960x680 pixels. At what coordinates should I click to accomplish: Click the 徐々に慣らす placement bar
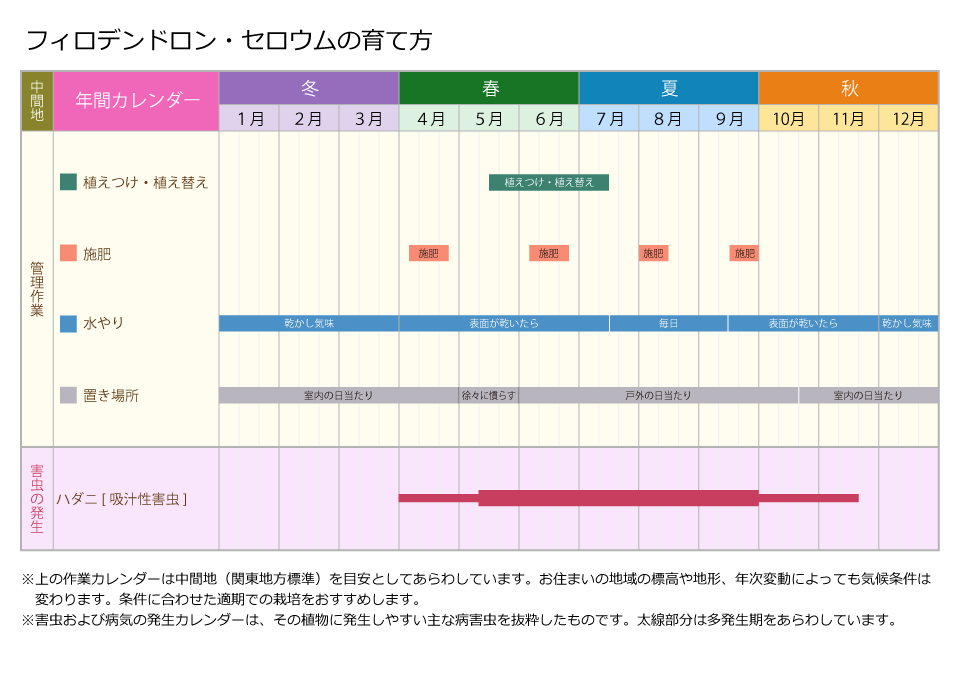pos(489,395)
